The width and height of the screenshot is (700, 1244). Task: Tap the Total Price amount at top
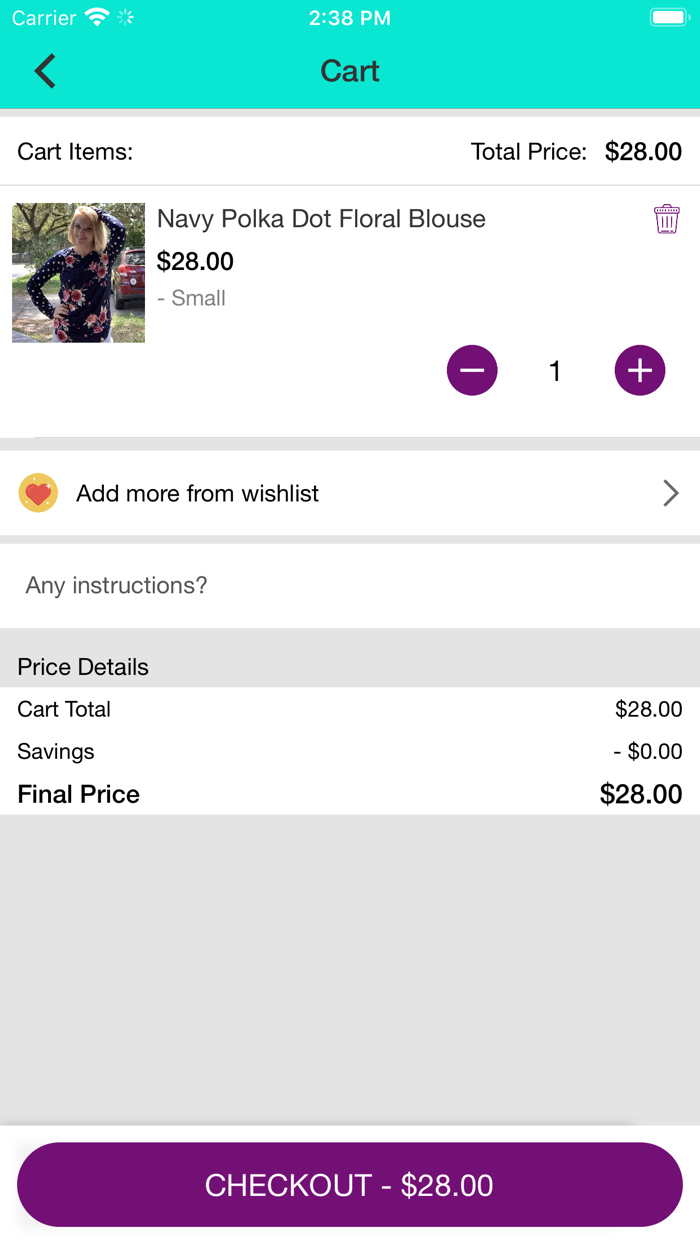(643, 152)
